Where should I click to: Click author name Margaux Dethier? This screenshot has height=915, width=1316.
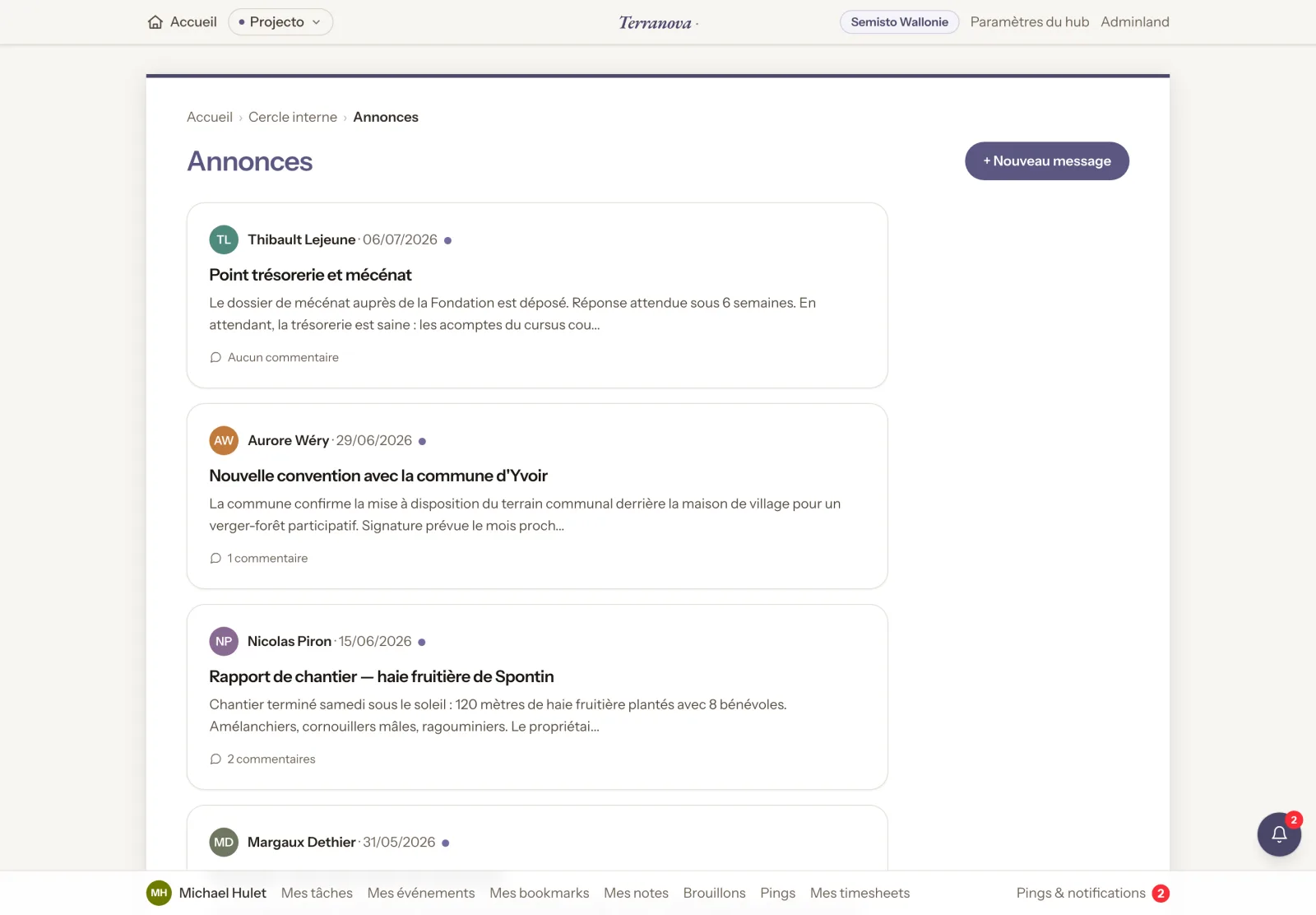302,842
